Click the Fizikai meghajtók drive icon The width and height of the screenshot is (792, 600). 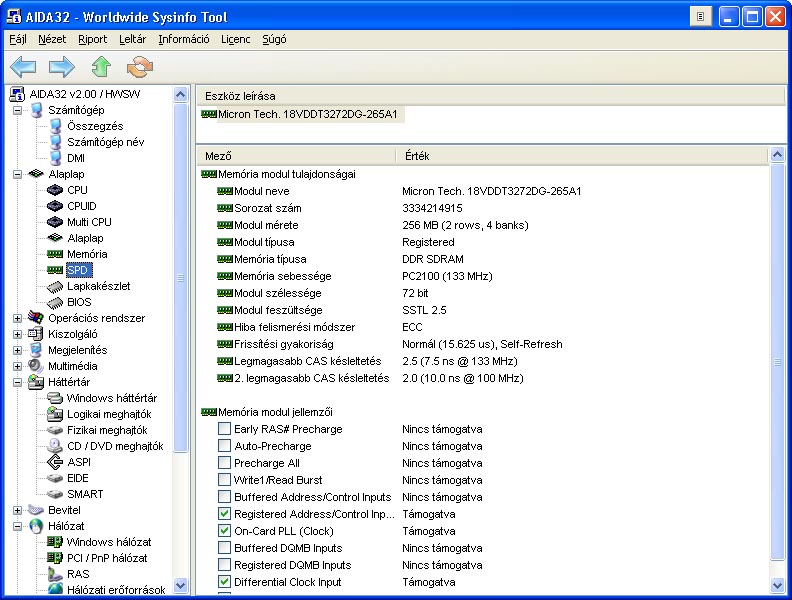click(x=55, y=430)
